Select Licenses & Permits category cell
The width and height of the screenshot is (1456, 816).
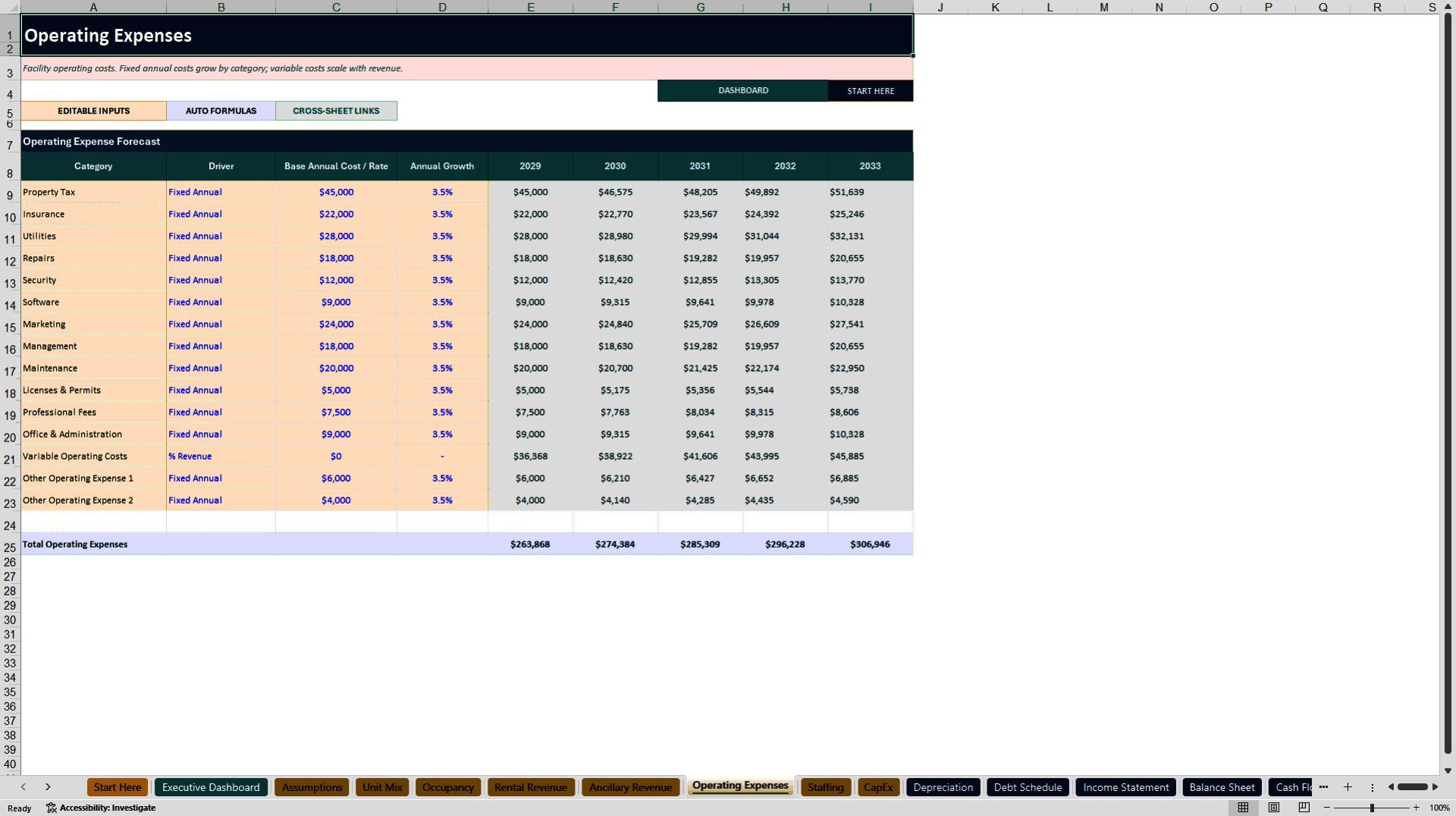coord(94,390)
